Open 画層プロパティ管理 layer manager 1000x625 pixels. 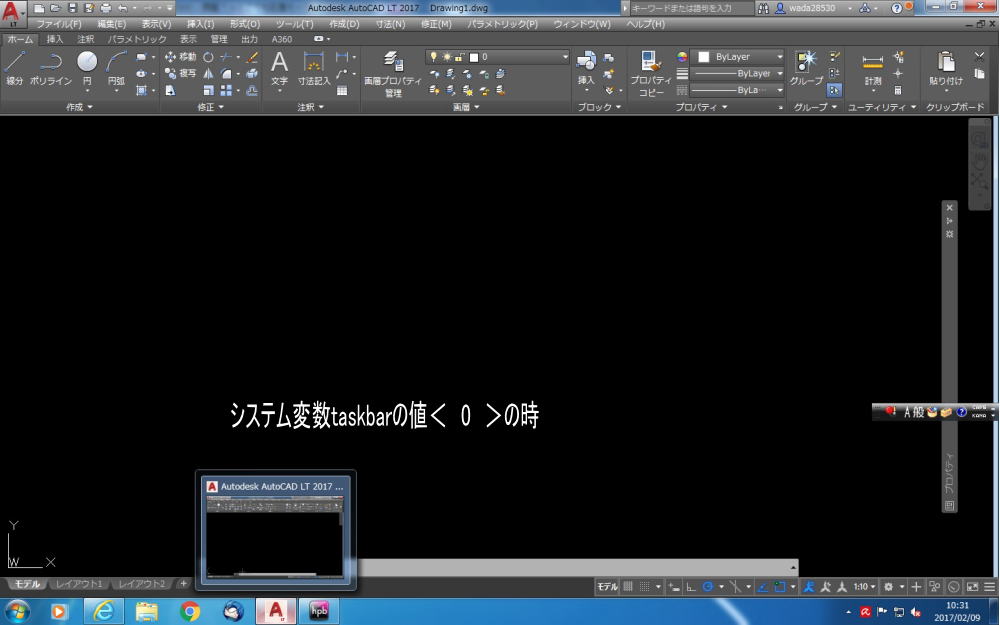pos(393,73)
